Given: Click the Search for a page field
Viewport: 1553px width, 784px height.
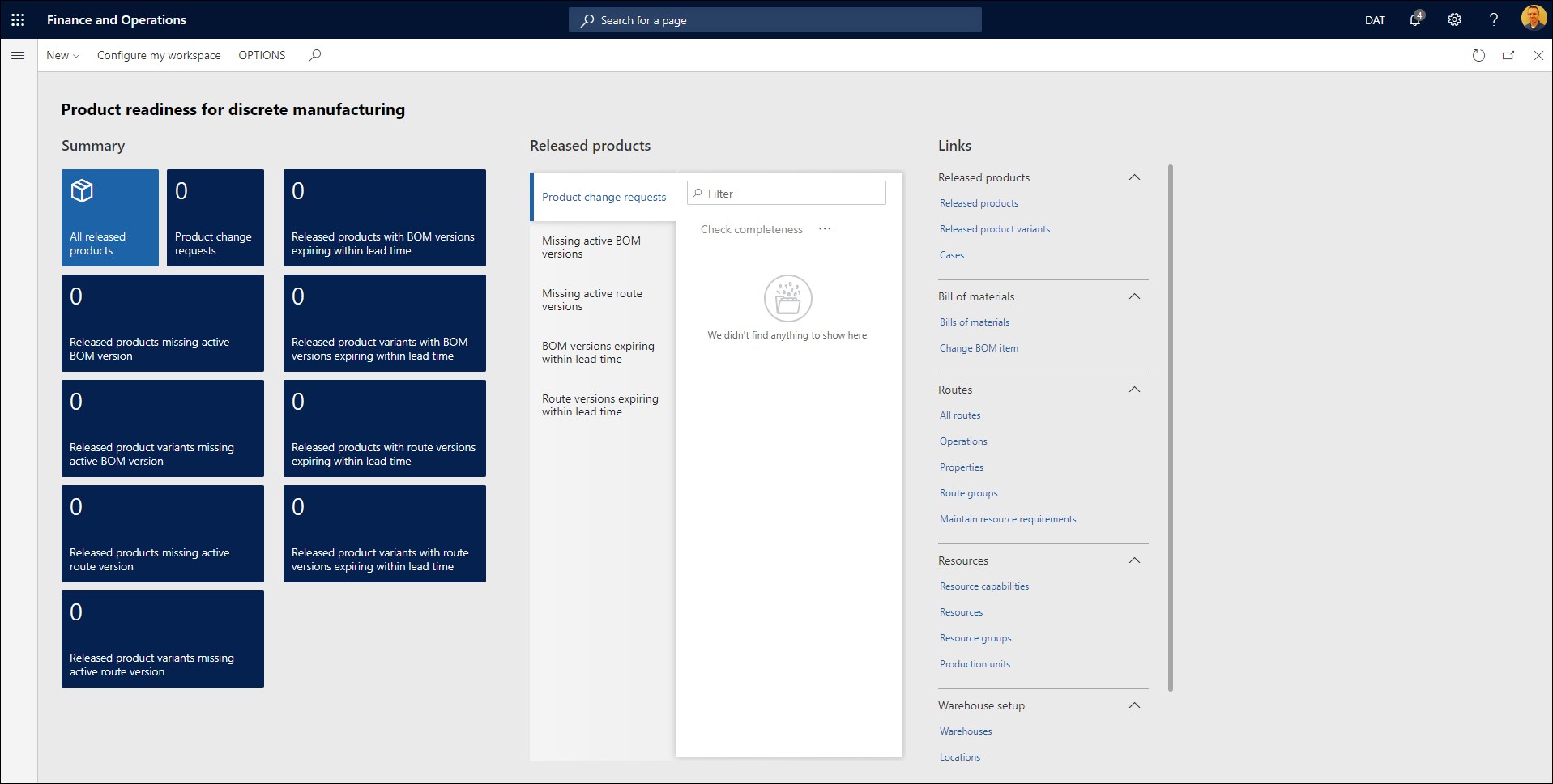Looking at the screenshot, I should tap(775, 19).
